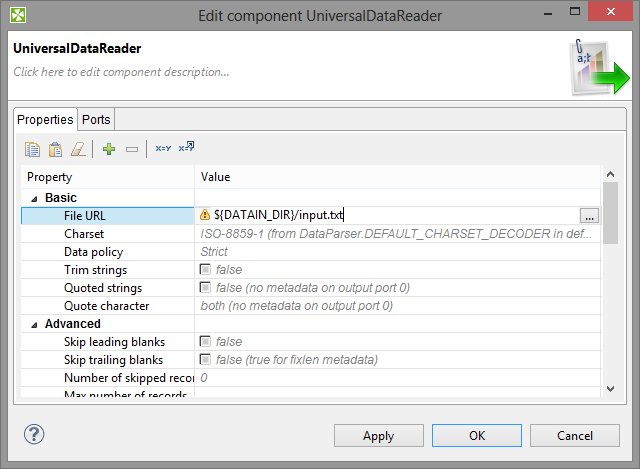Click the Copy icon in properties toolbar

32,149
